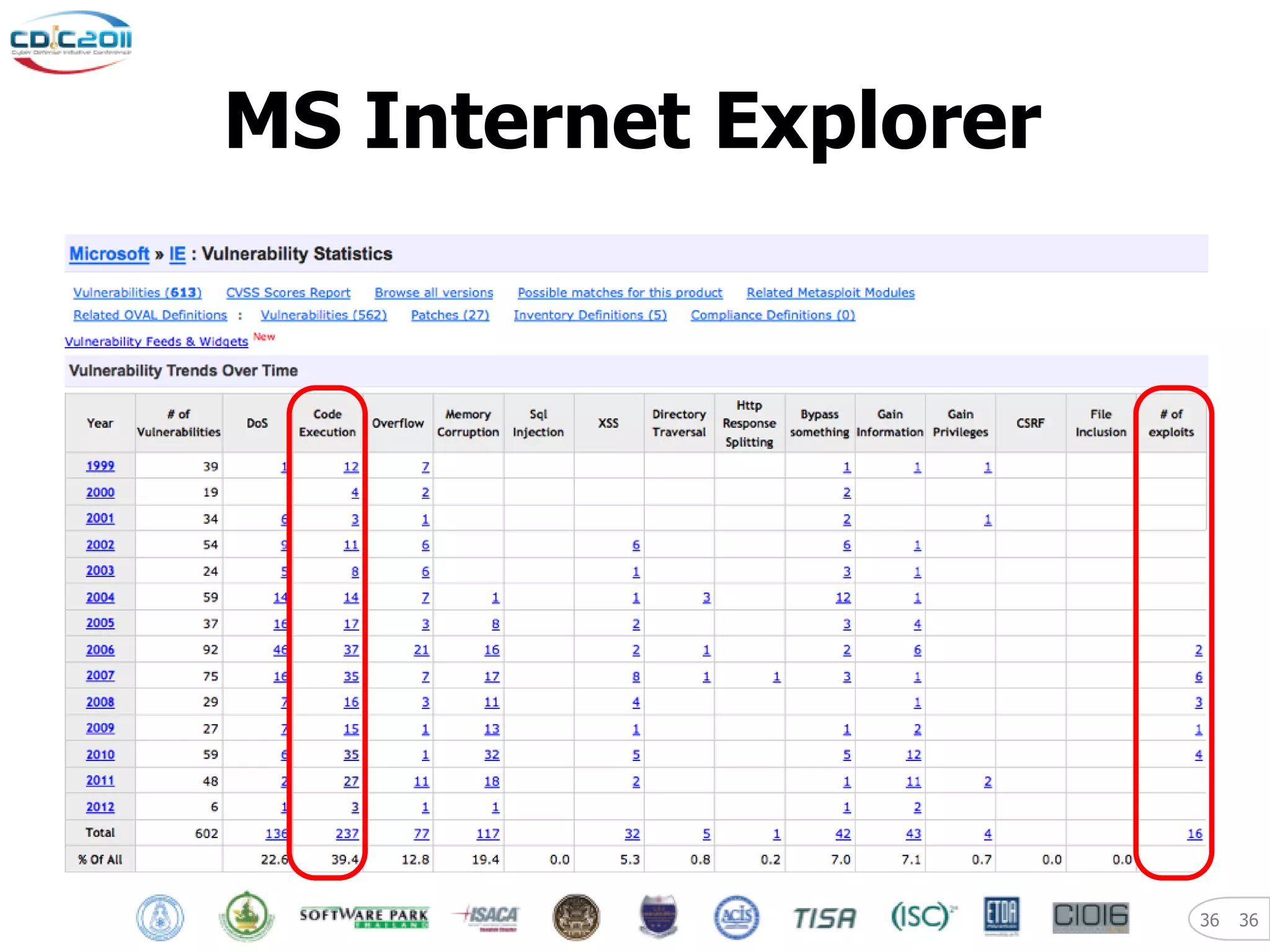Image resolution: width=1270 pixels, height=952 pixels.
Task: Open the 2009 year row link
Action: [x=100, y=728]
